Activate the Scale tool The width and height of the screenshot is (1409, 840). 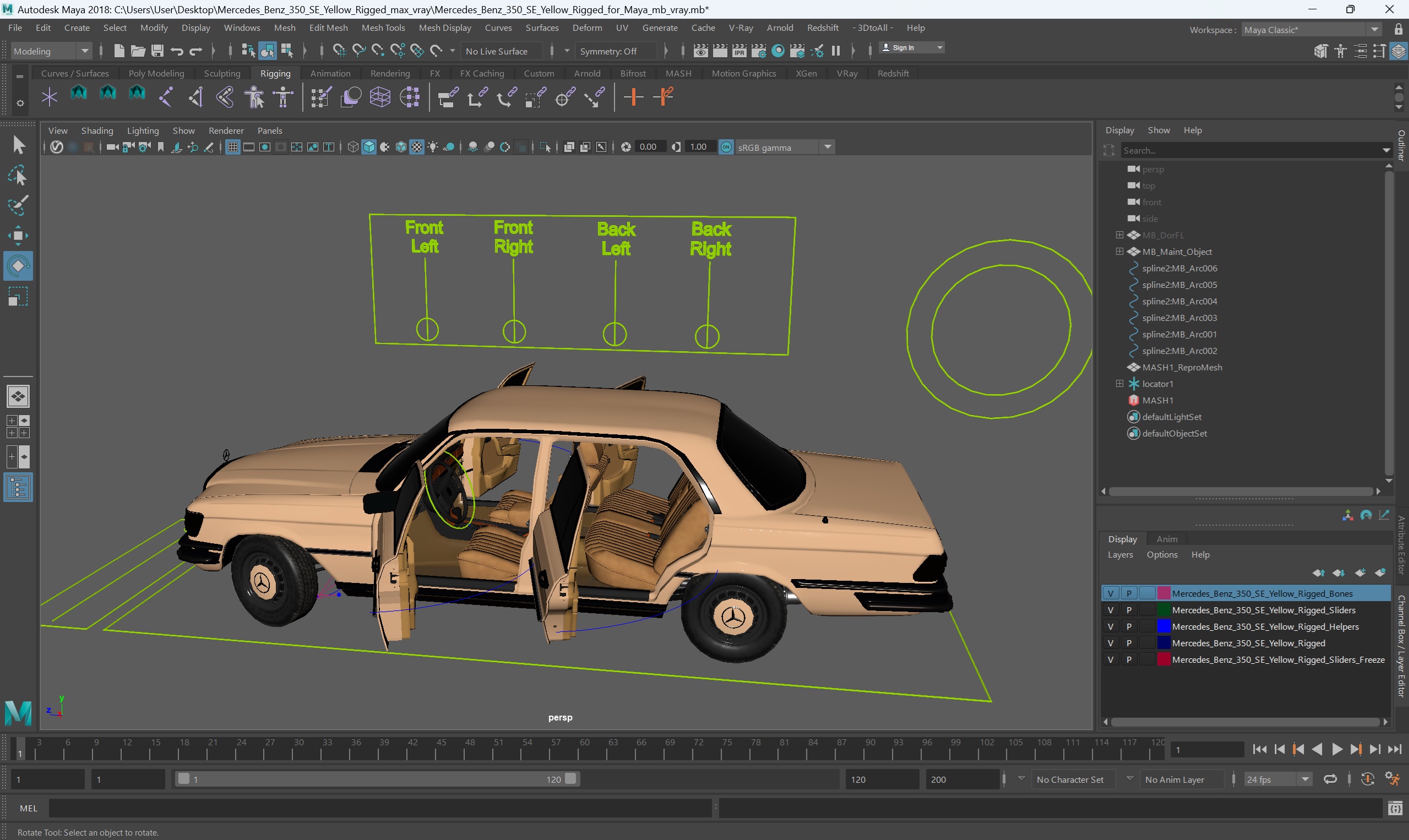coord(18,296)
